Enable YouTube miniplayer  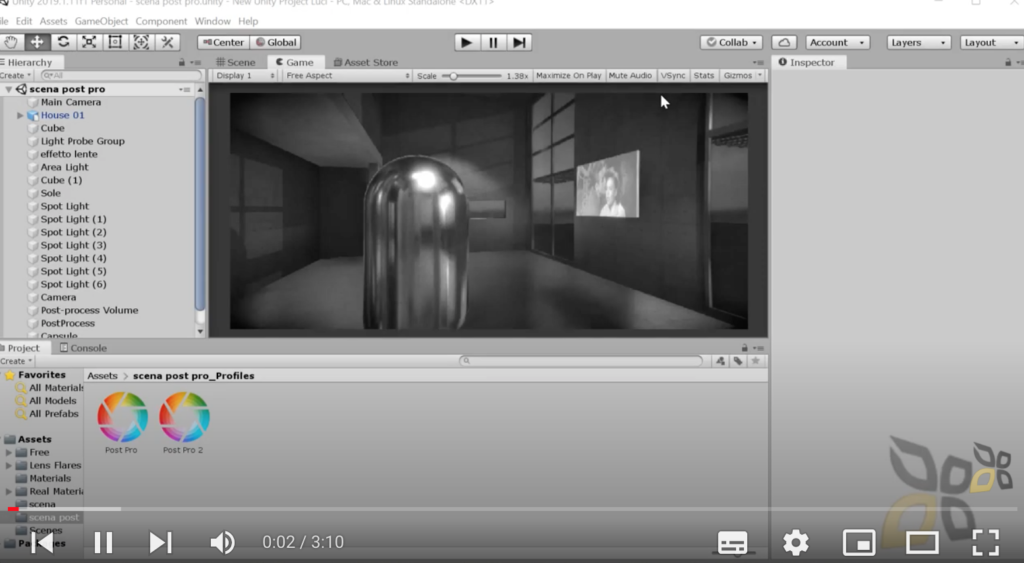[859, 542]
